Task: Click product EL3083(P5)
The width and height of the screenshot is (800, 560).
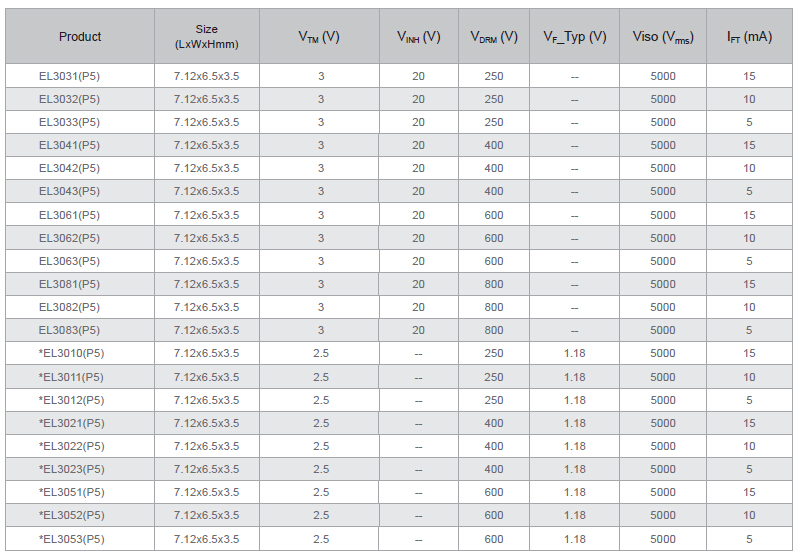Action: 69,330
